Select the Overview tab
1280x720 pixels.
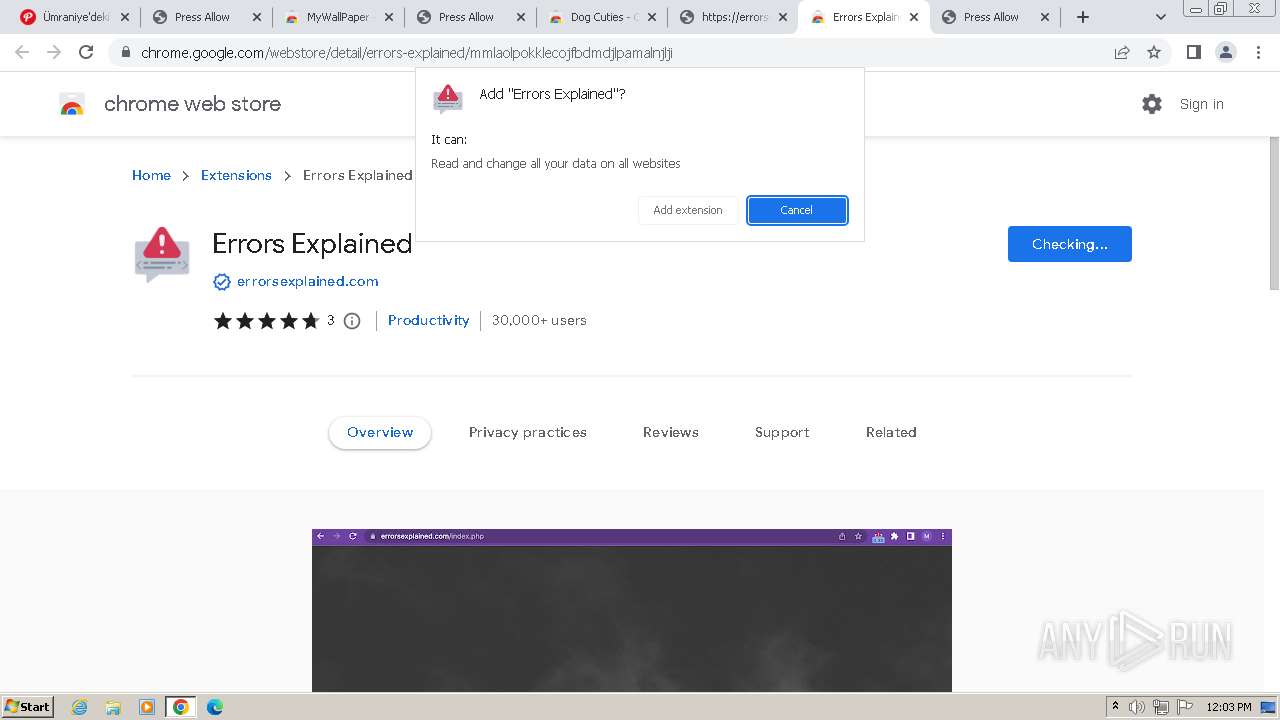pos(380,432)
